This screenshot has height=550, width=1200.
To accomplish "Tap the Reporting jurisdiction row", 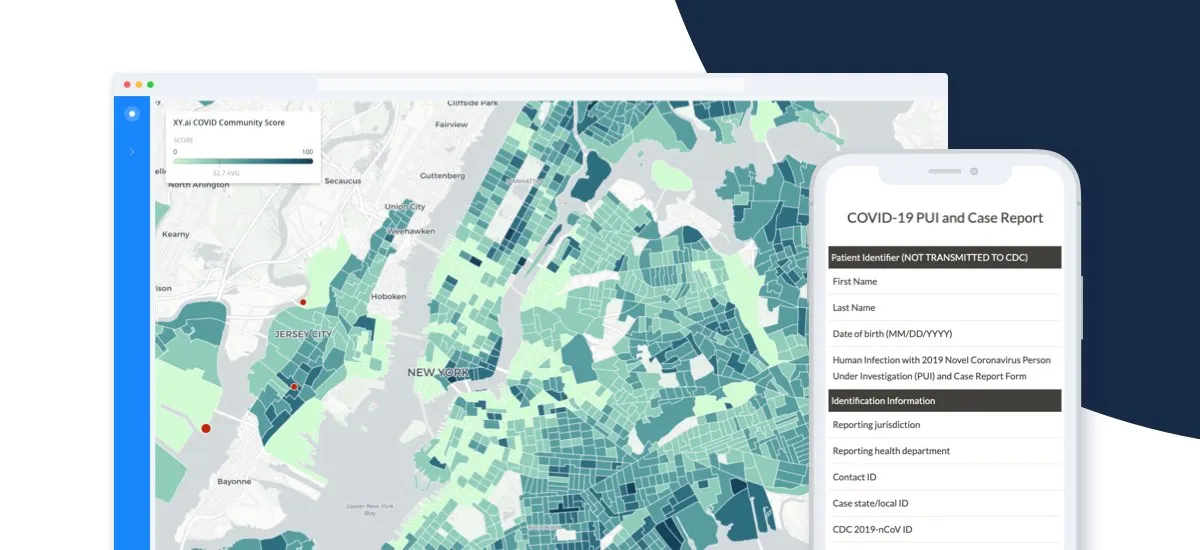I will pyautogui.click(x=944, y=425).
